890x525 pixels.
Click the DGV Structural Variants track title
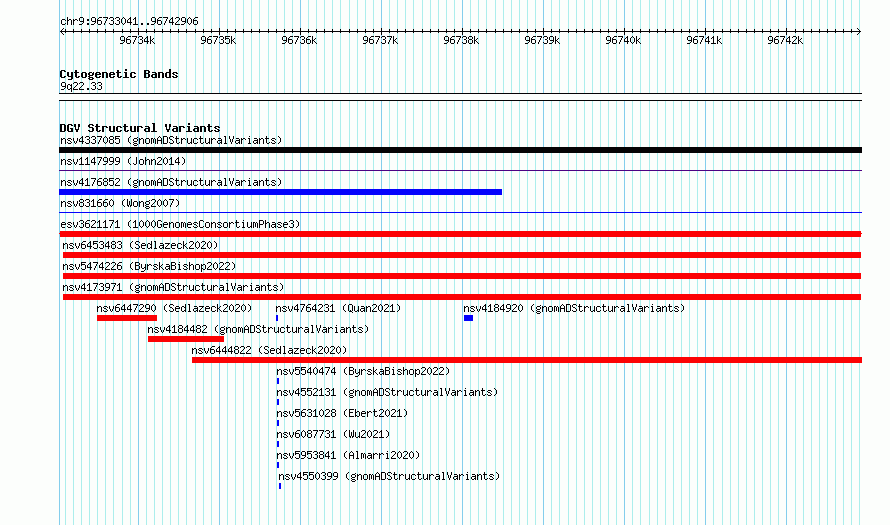[x=140, y=128]
